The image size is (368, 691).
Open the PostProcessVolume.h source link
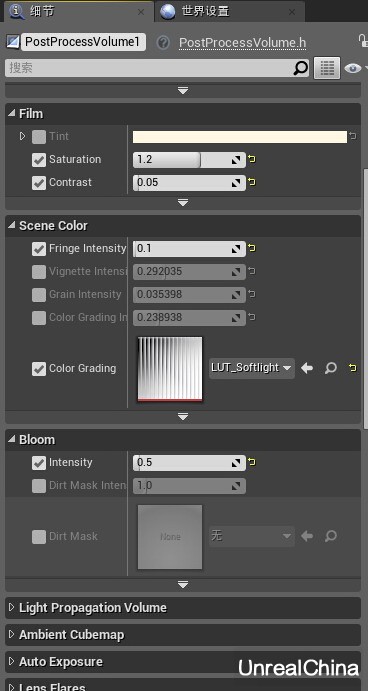click(x=242, y=43)
